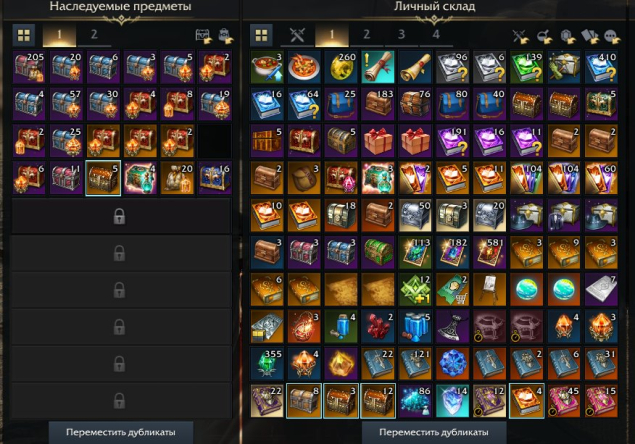
Task: Switch to personal storage tab 3
Action: [401, 35]
